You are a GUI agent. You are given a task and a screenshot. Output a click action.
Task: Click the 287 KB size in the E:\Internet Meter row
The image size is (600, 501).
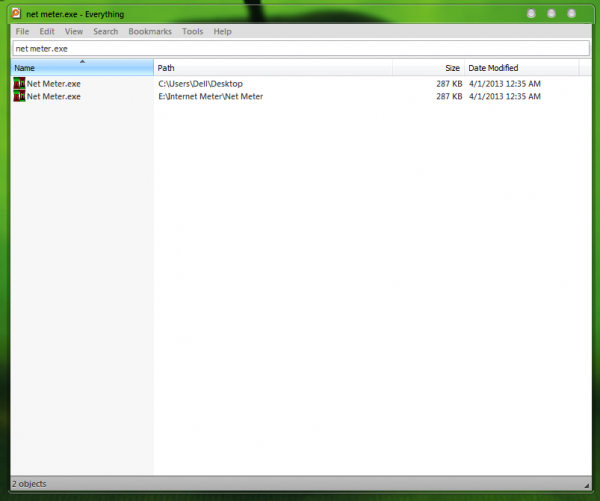click(449, 96)
